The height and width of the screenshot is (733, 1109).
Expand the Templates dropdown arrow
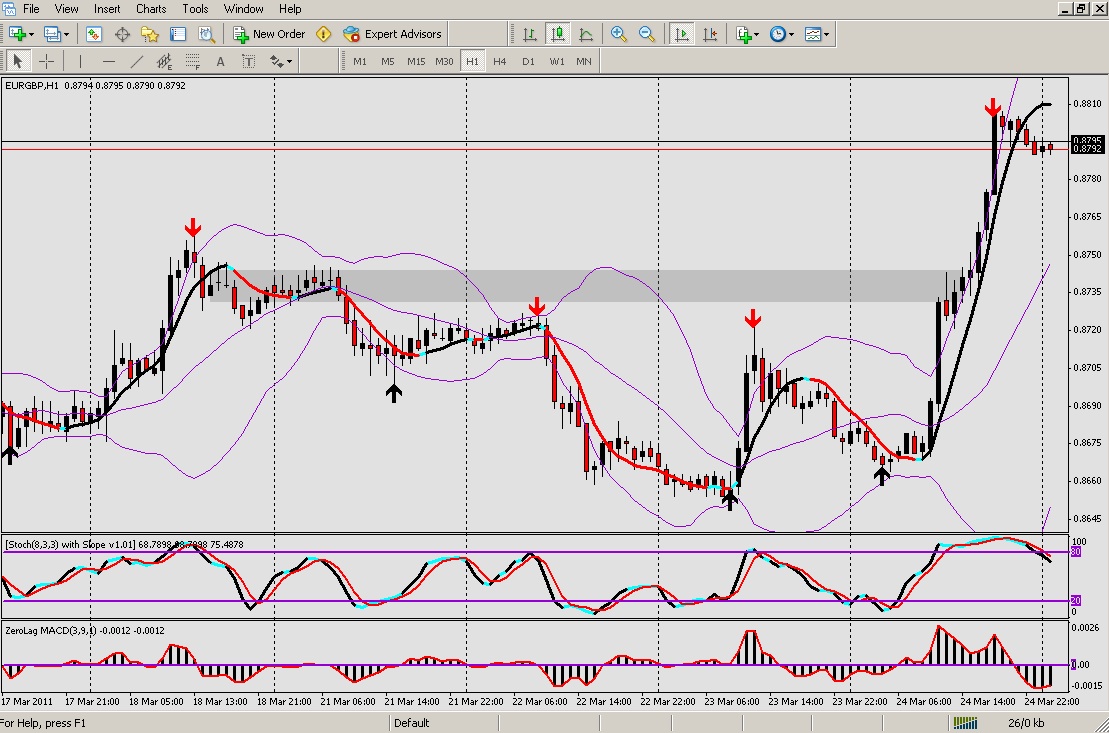[x=826, y=34]
